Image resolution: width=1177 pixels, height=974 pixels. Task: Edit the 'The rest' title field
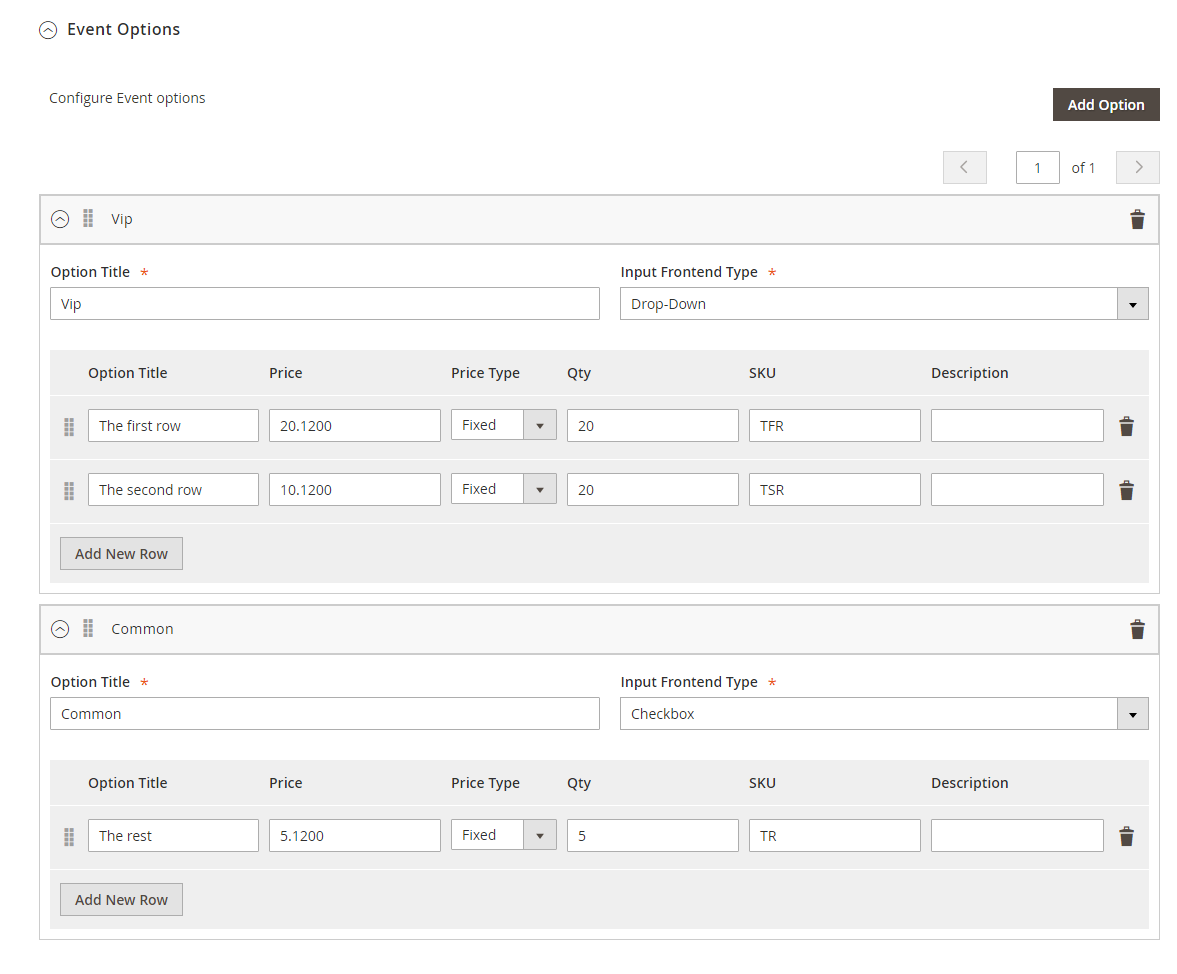(x=173, y=835)
